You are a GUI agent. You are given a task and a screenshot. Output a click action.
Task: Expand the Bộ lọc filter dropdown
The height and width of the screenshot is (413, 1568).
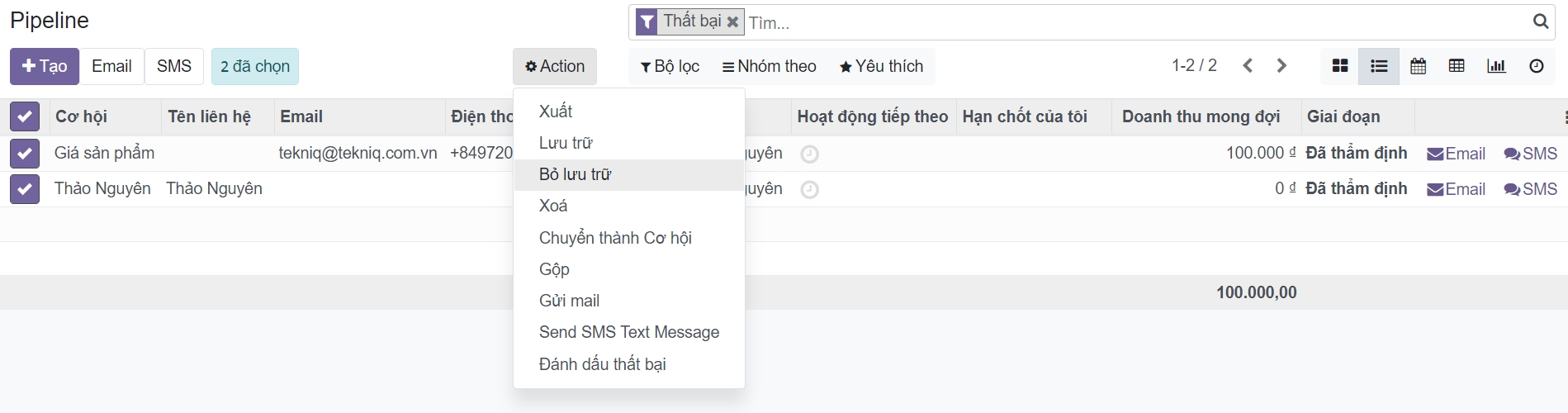tap(670, 66)
